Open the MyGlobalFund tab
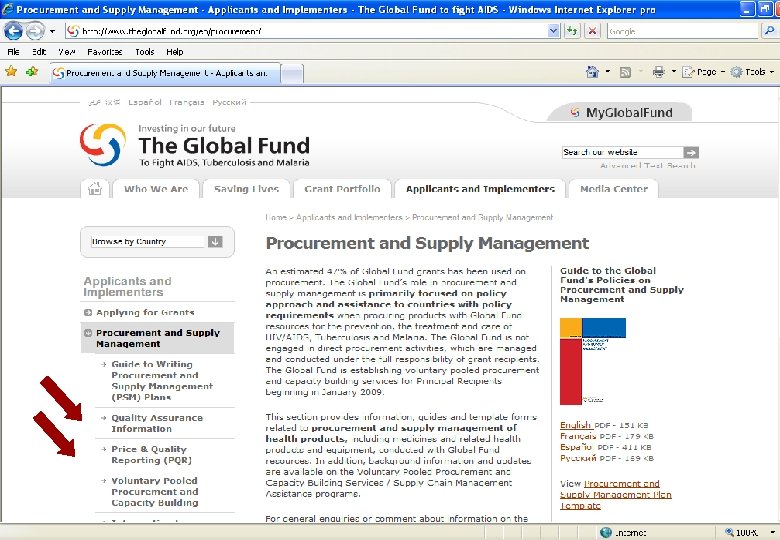Viewport: 780px width, 540px height. tap(620, 112)
